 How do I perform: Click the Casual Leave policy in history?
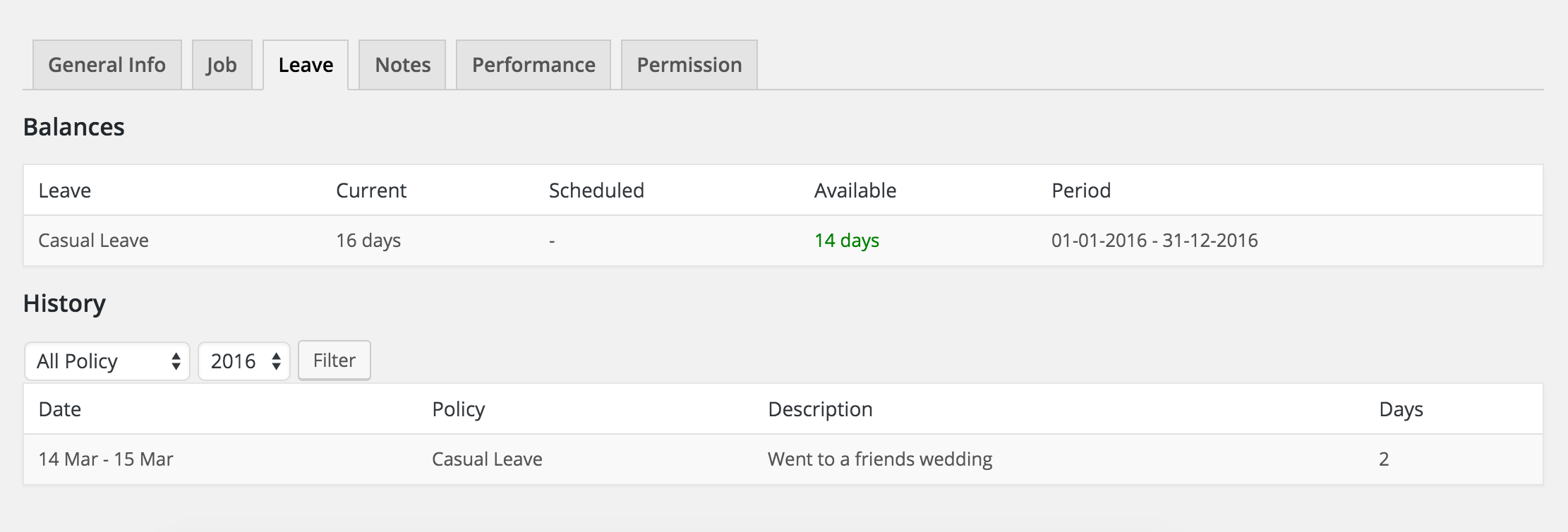click(x=487, y=459)
